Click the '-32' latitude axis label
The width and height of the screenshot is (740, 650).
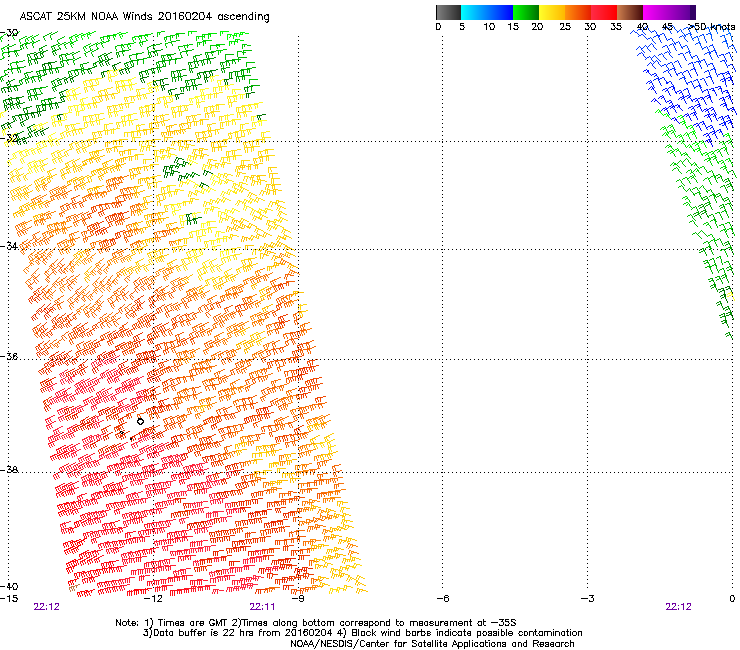[x=9, y=138]
